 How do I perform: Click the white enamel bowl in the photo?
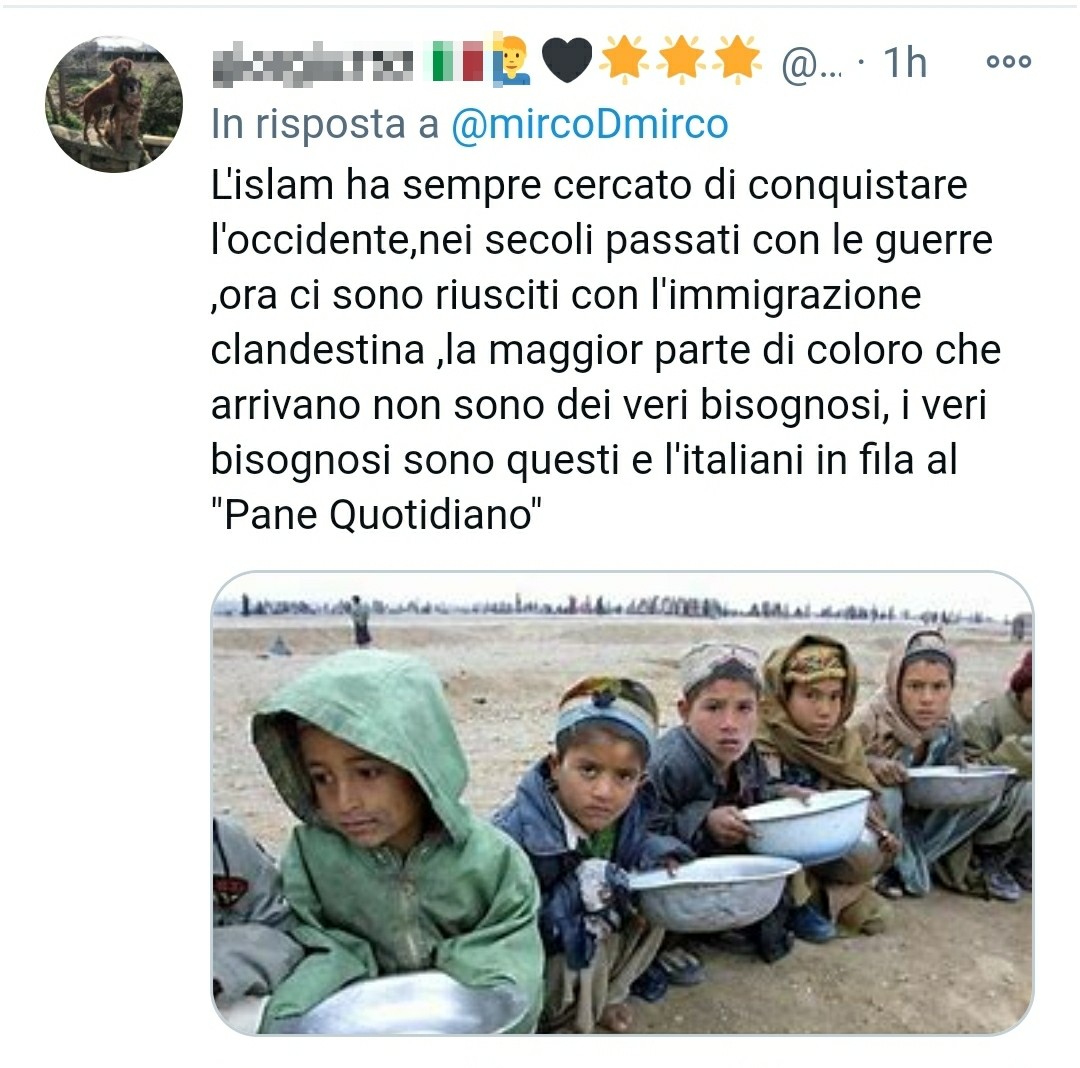click(804, 824)
